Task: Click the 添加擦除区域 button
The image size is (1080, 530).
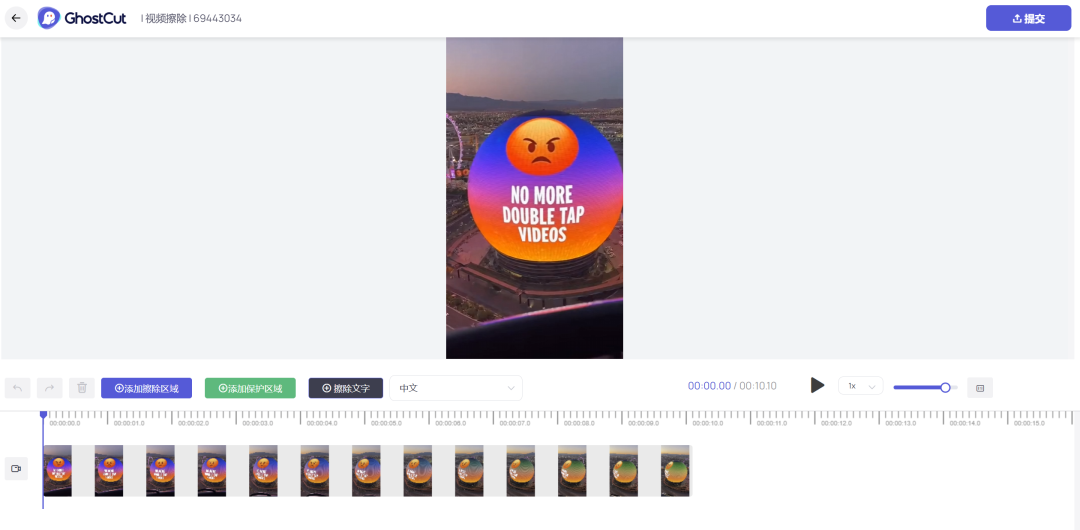Action: [x=147, y=388]
